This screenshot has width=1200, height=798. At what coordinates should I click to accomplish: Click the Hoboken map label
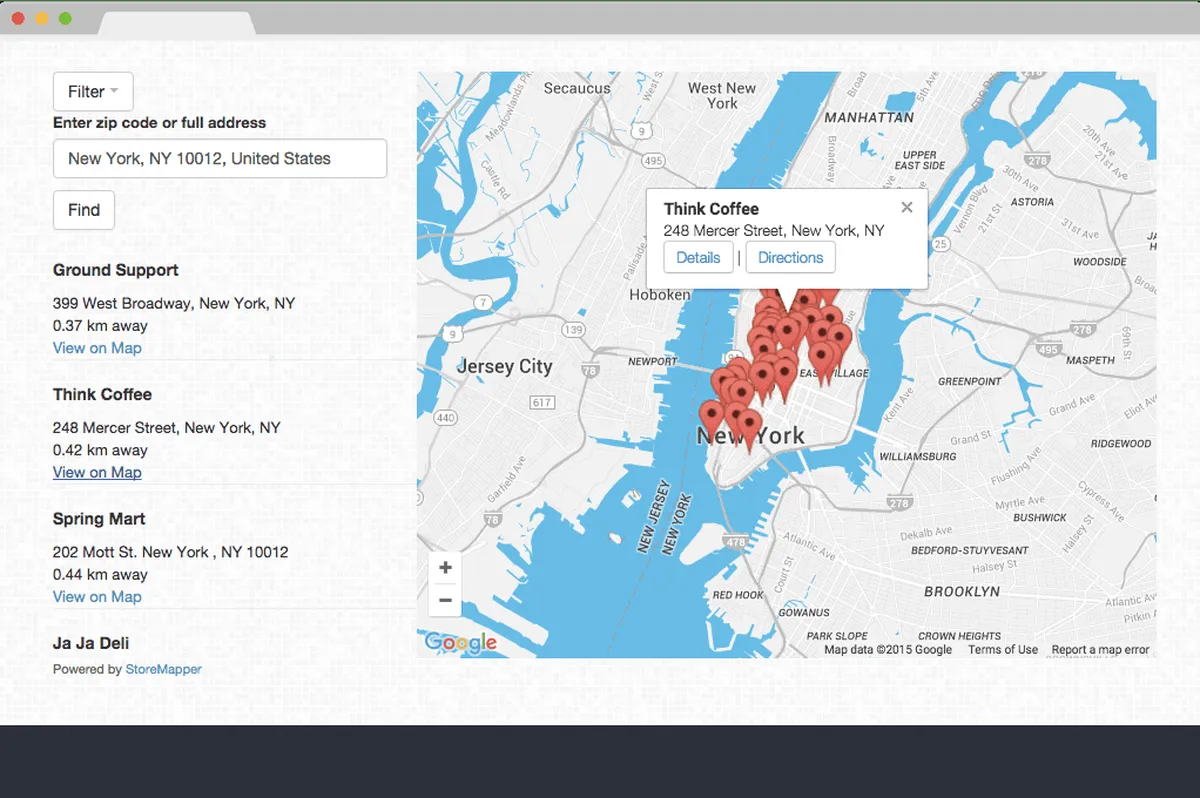pos(659,295)
